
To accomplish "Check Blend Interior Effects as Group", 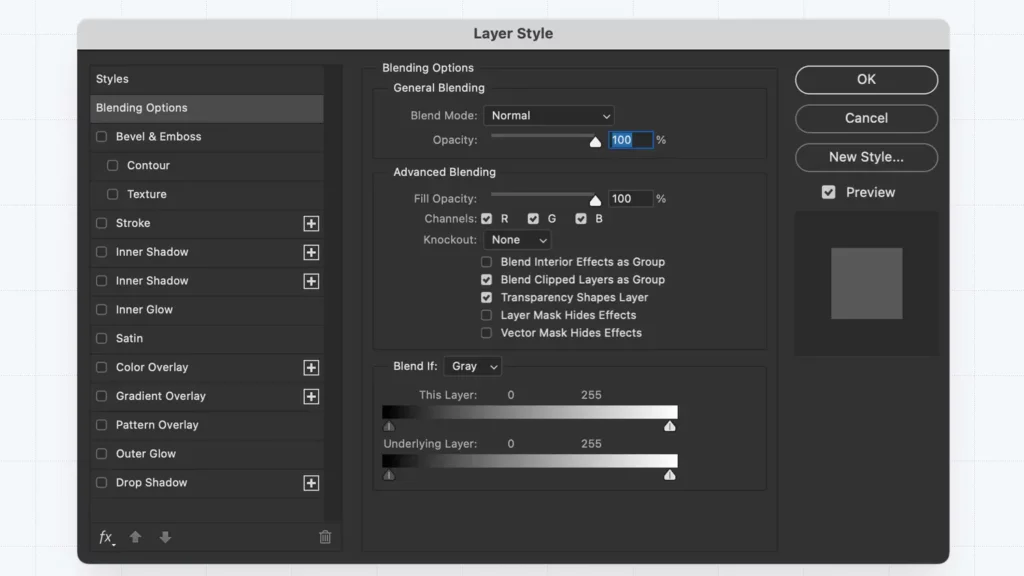I will click(x=487, y=262).
